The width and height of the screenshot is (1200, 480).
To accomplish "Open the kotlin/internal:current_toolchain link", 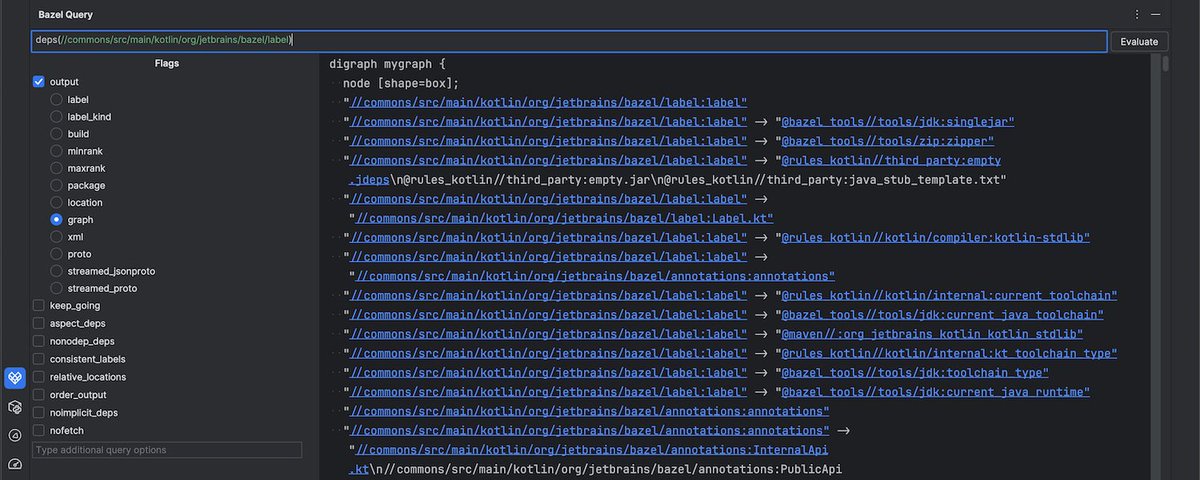I will pos(949,296).
